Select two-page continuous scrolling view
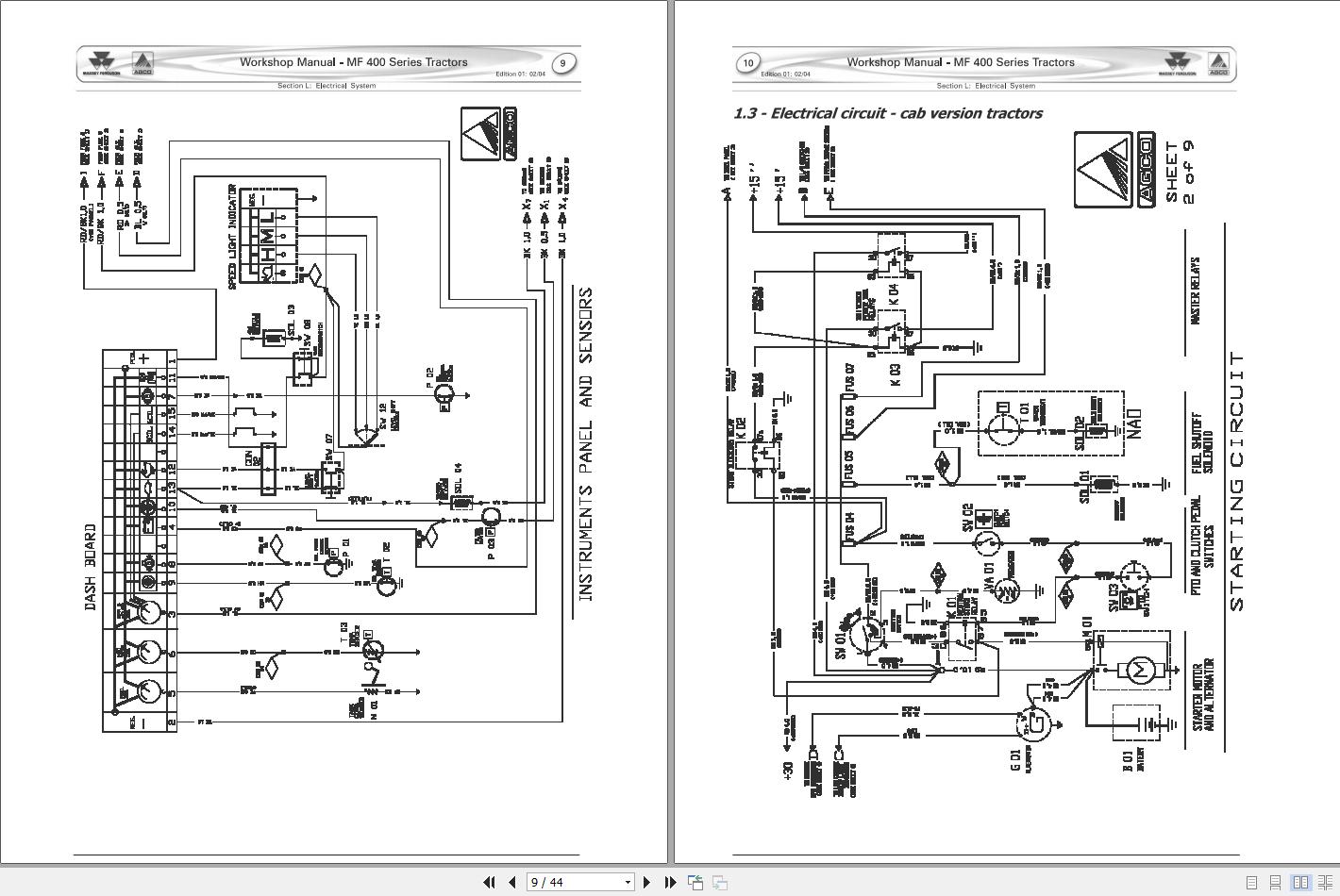The width and height of the screenshot is (1340, 896). [1325, 883]
